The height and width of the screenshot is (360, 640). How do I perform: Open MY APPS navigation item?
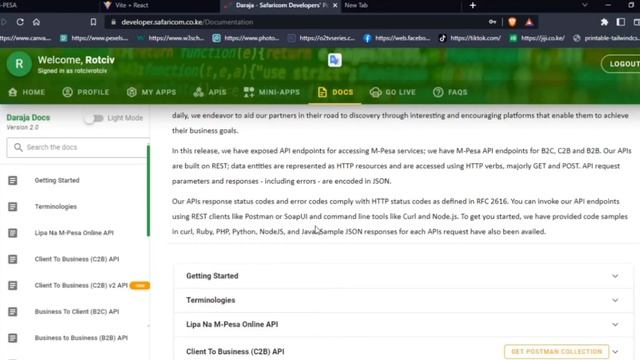click(151, 92)
